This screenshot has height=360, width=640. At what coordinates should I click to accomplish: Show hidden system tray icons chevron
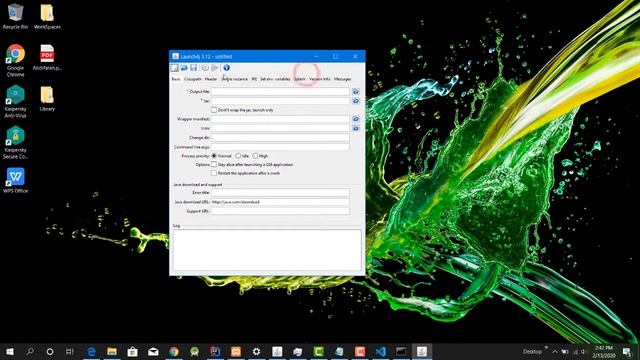tap(555, 351)
